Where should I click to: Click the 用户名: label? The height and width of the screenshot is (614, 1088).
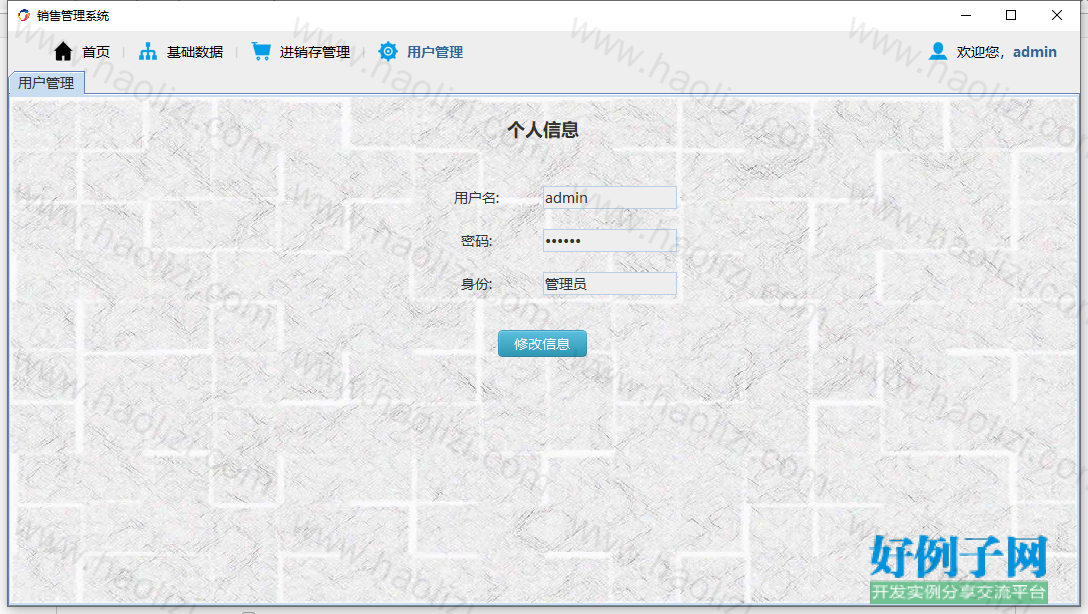[477, 198]
